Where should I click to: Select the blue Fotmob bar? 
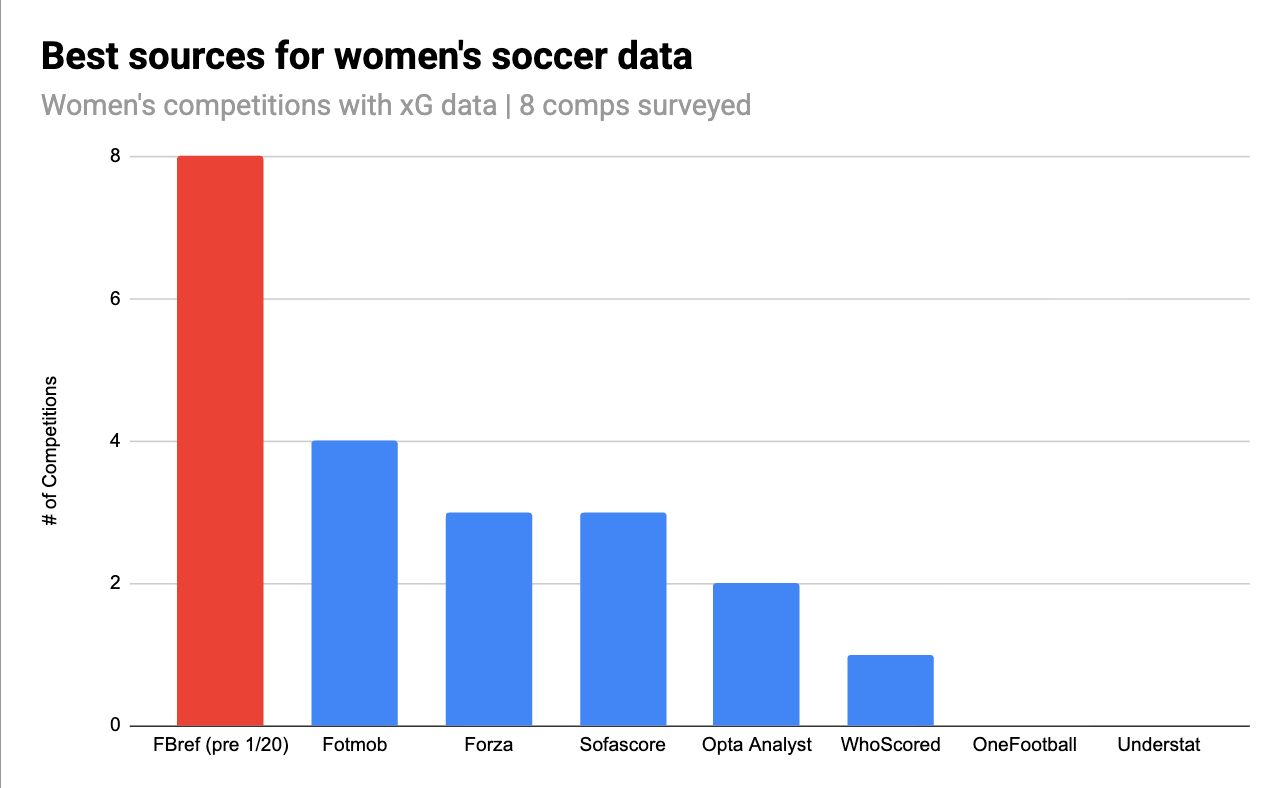[x=354, y=583]
